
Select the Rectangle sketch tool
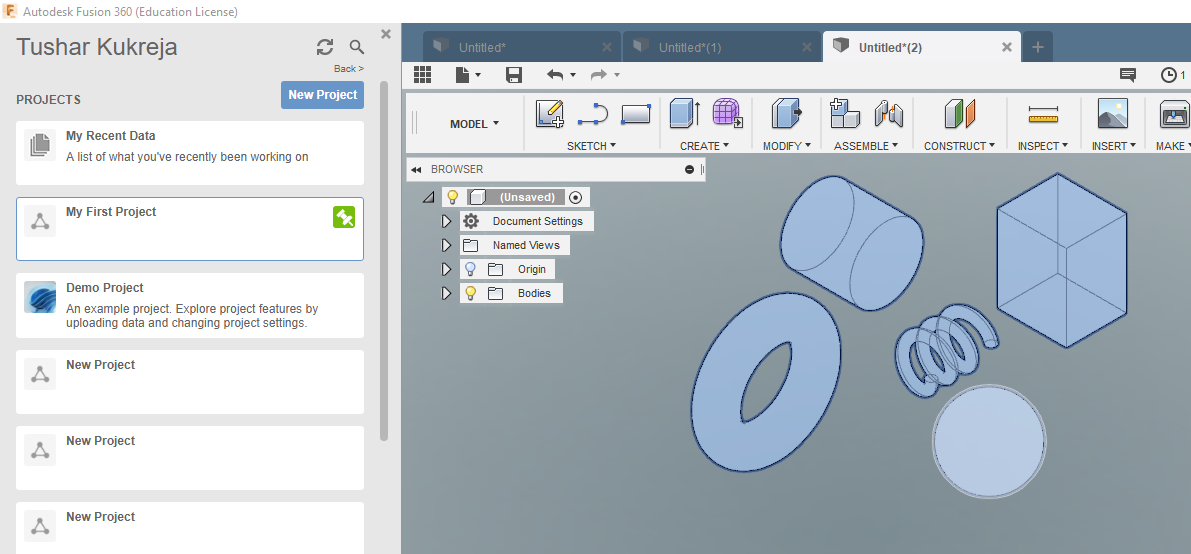(x=636, y=114)
